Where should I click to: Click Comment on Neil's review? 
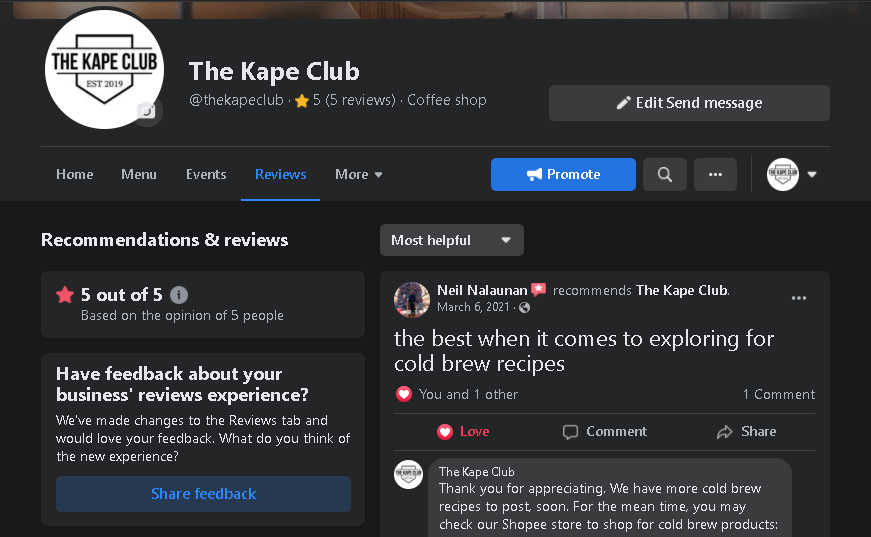(x=604, y=431)
